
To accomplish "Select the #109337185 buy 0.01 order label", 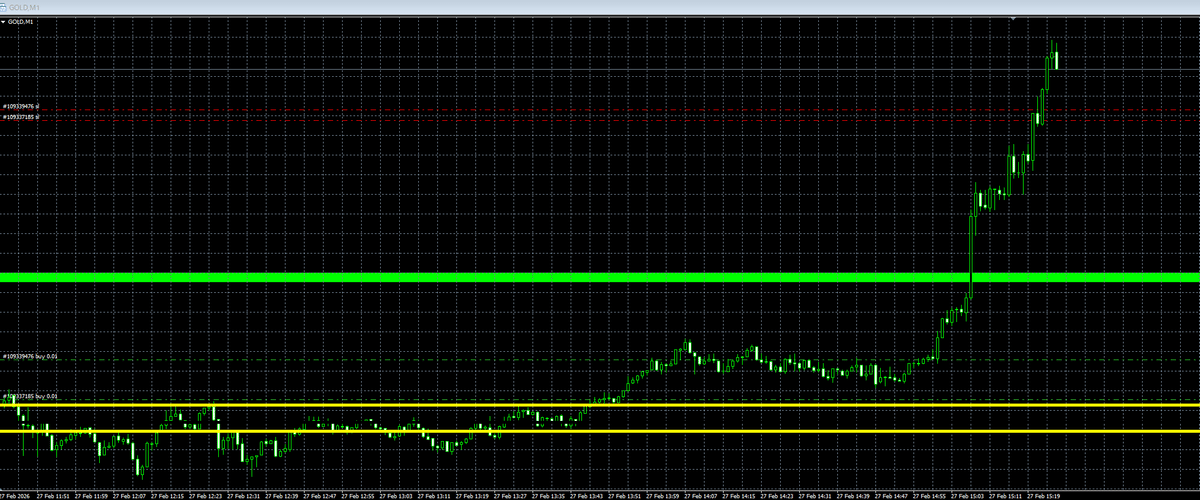I will [x=31, y=397].
